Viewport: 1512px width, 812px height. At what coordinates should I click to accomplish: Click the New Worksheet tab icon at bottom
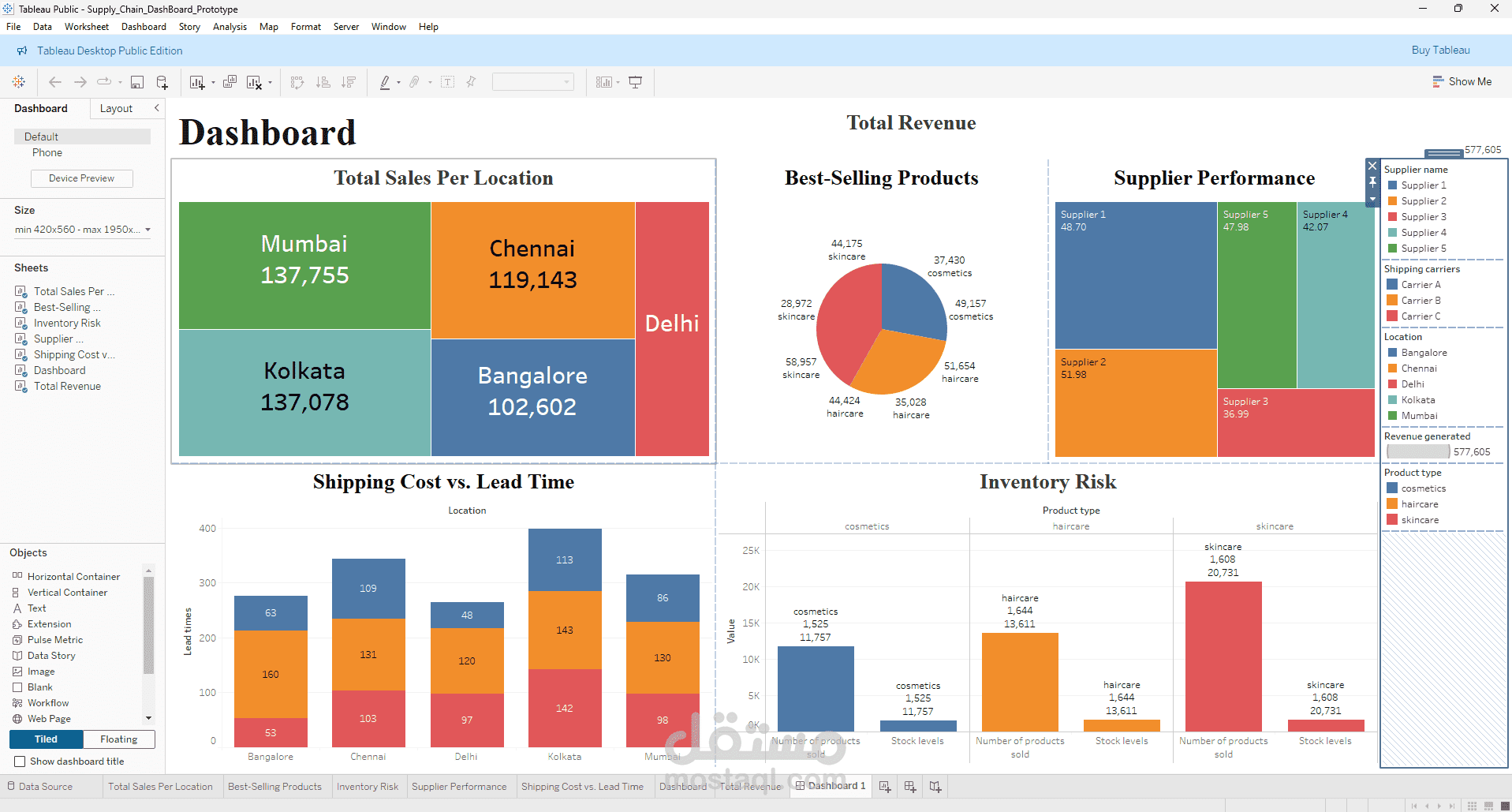coord(885,787)
